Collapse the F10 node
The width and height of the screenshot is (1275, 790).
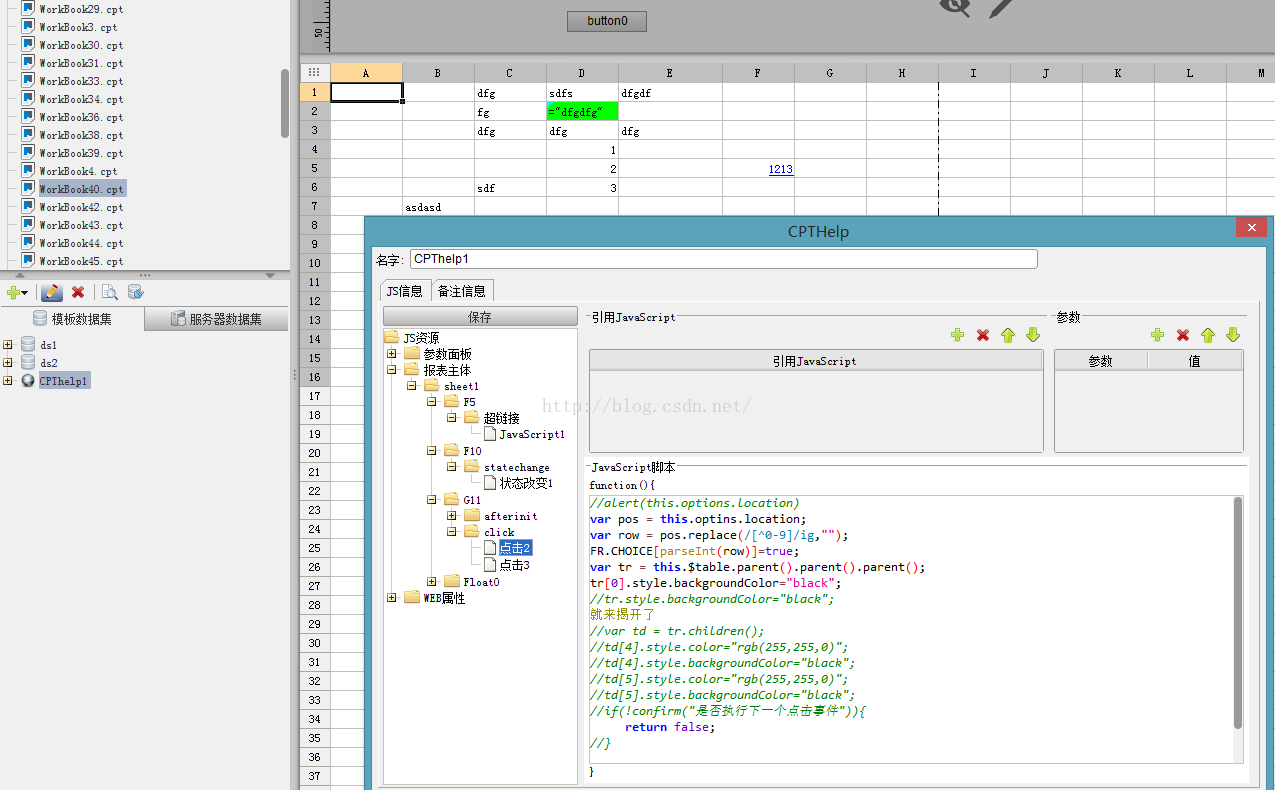[432, 451]
